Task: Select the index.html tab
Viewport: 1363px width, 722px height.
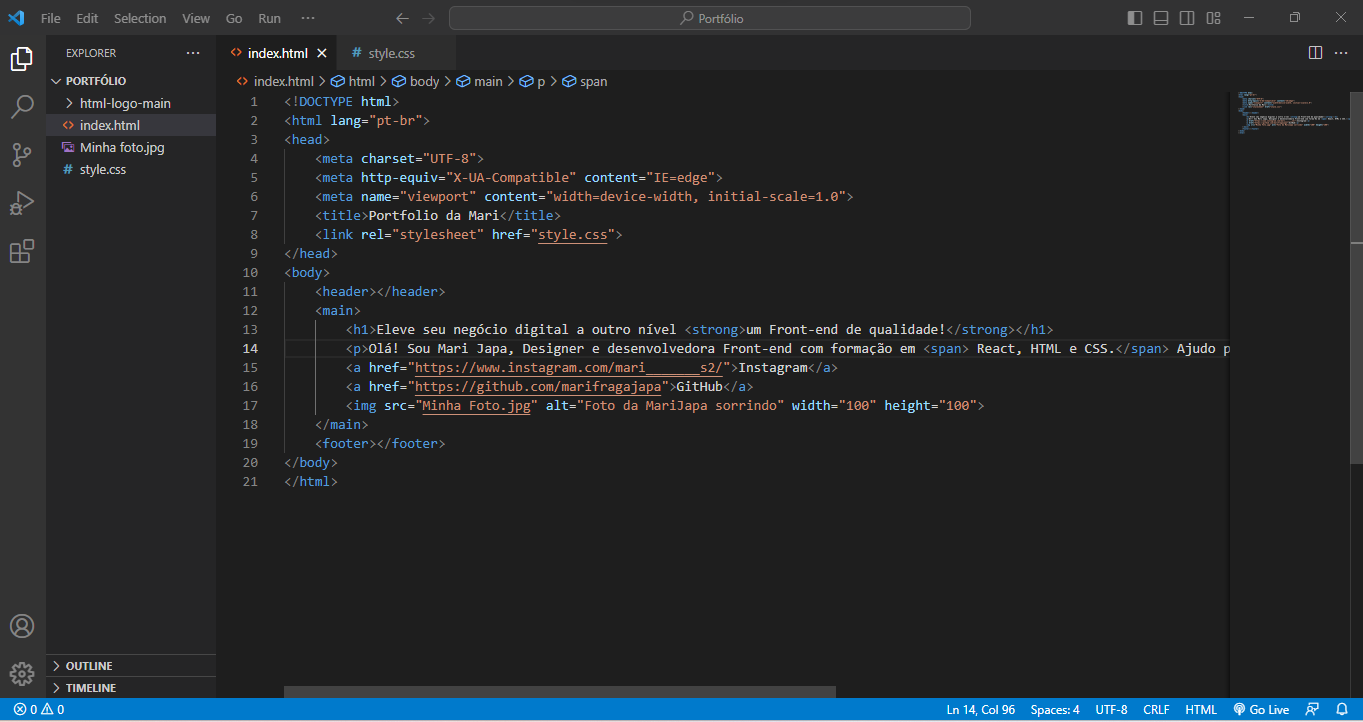Action: point(277,53)
